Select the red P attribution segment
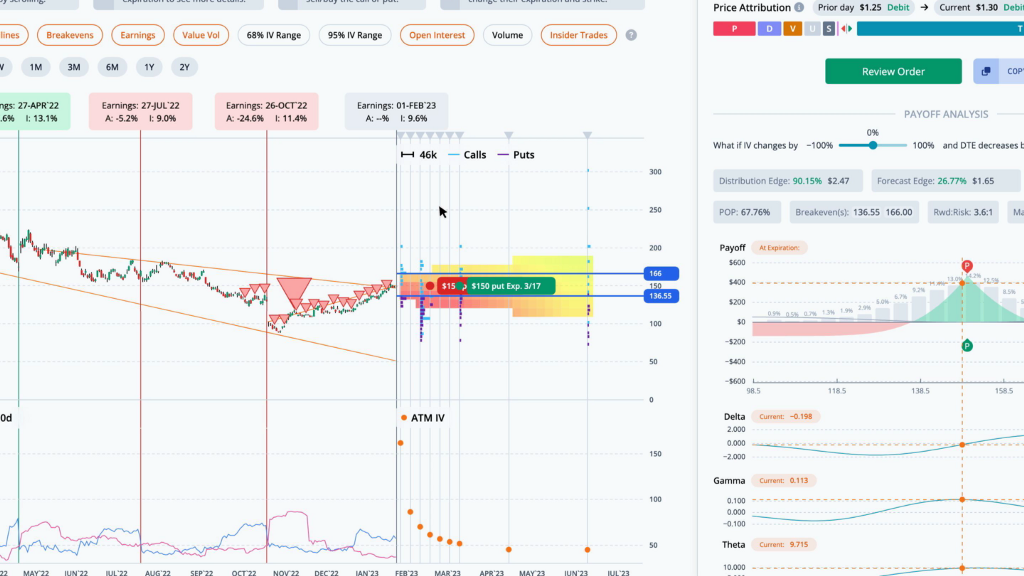Image resolution: width=1024 pixels, height=576 pixels. point(734,29)
